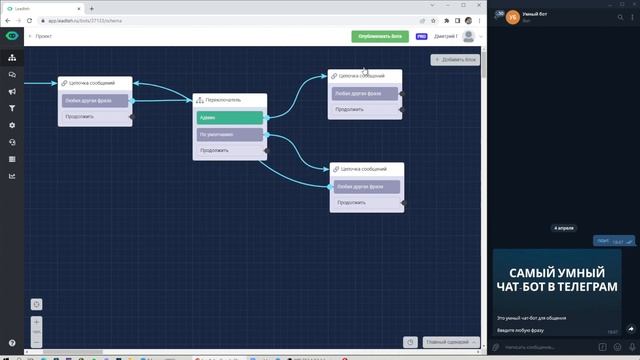Click Продолжить row in upper right block
640x360 pixels.
pyautogui.click(x=365, y=109)
